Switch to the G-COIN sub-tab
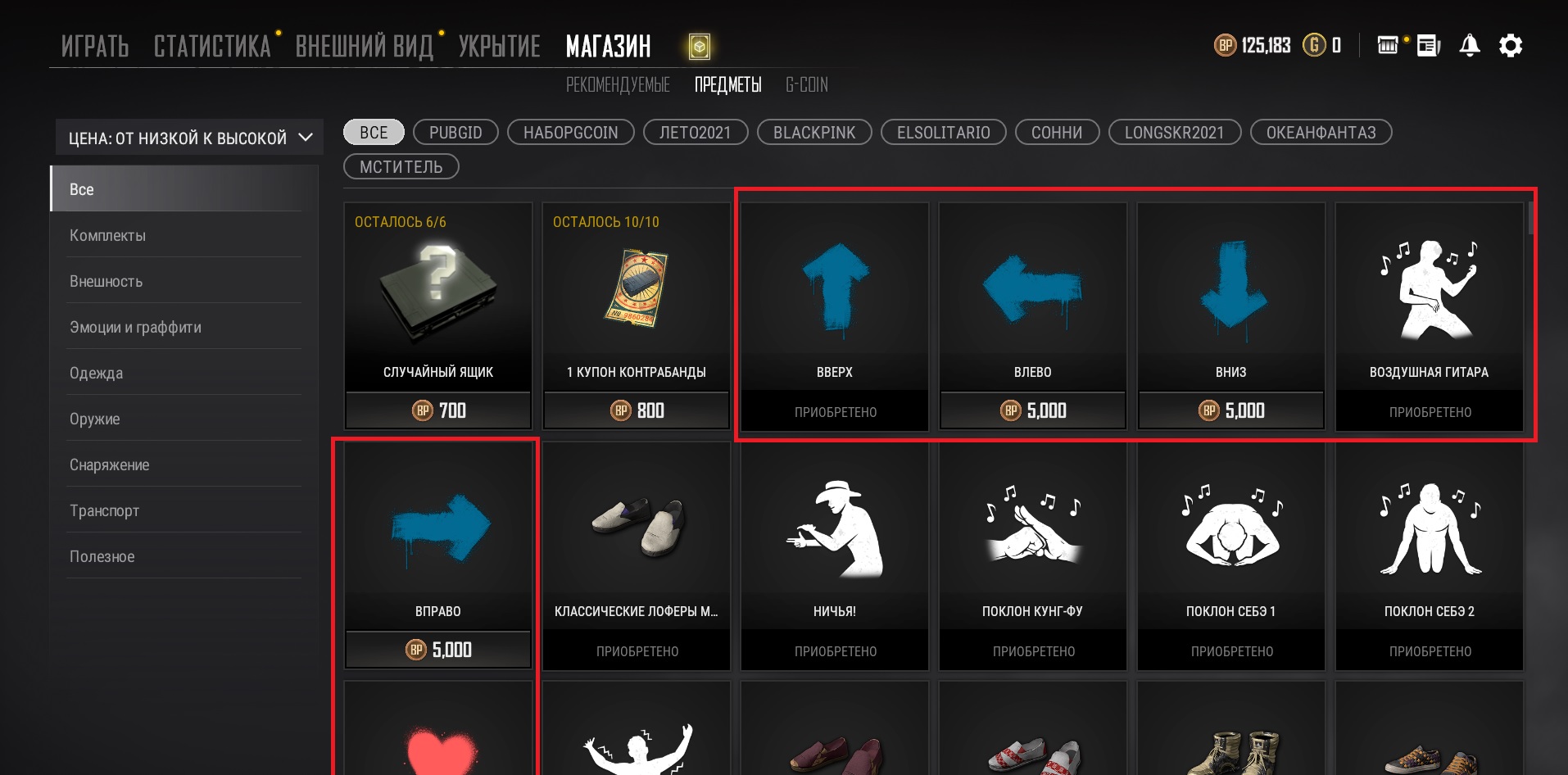The height and width of the screenshot is (775, 1568). pos(807,84)
